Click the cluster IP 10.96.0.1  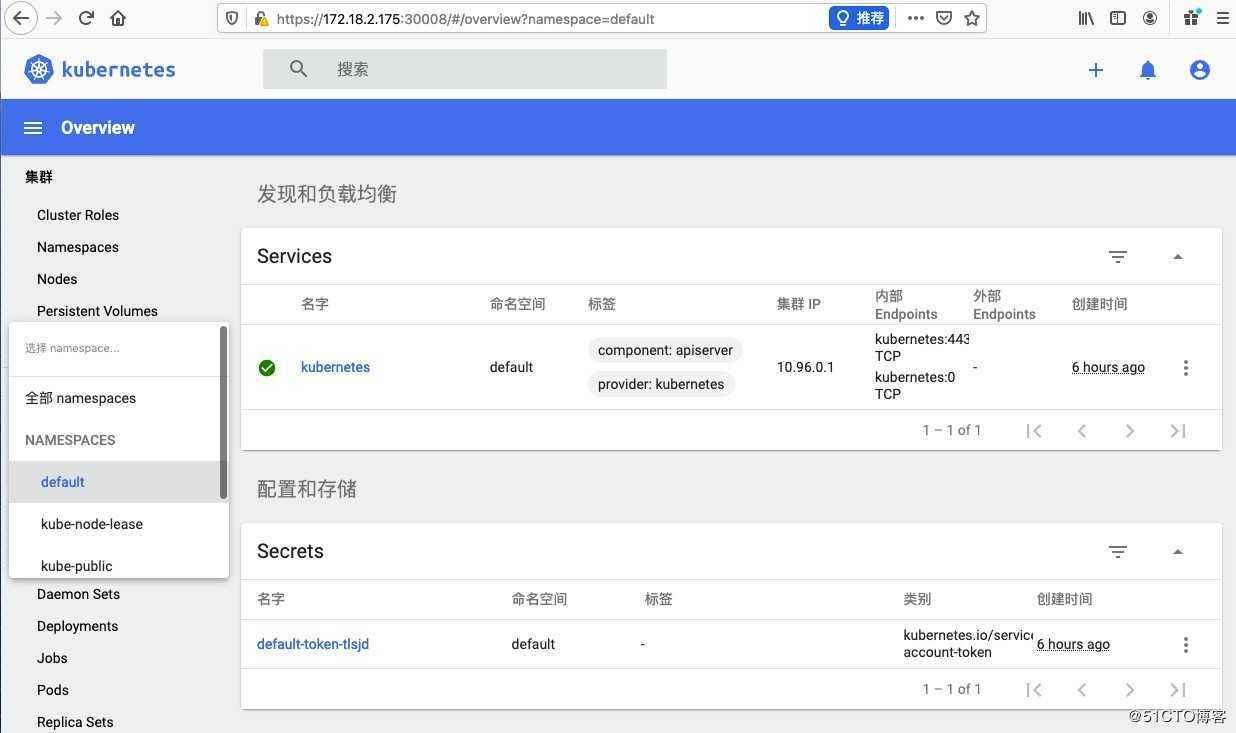(x=805, y=367)
